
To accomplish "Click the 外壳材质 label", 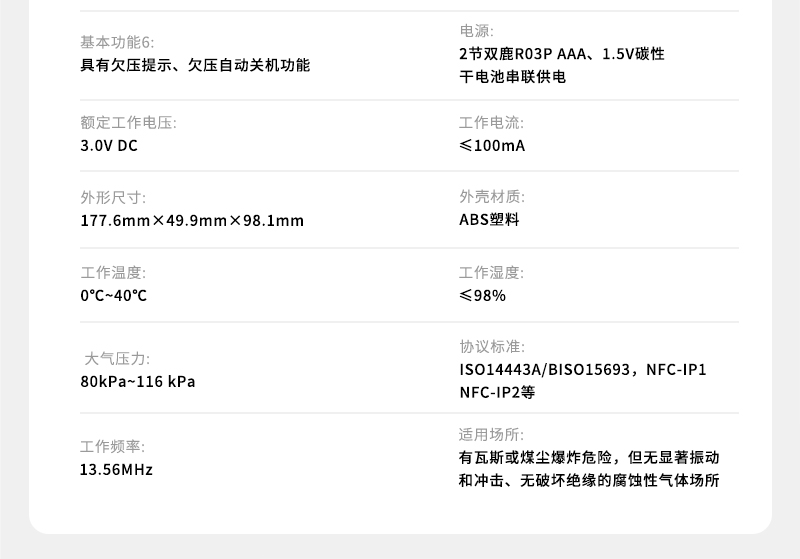I will click(x=491, y=197).
